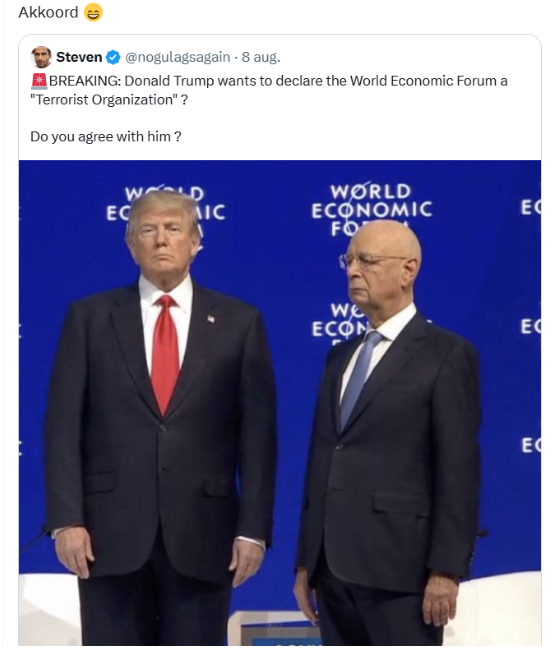The width and height of the screenshot is (552, 660).
Task: Click the flag lapel pin on the suit
Action: click(x=211, y=319)
